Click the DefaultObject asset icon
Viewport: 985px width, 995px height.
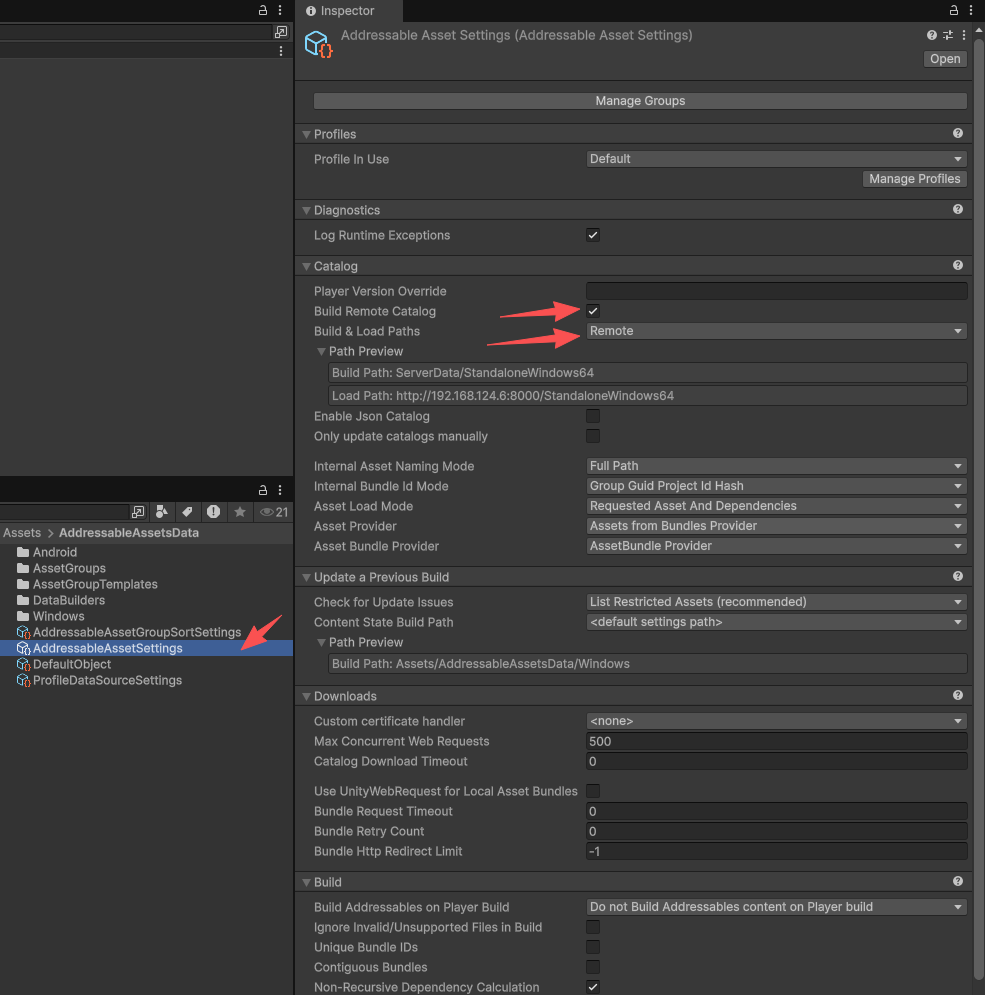23,664
